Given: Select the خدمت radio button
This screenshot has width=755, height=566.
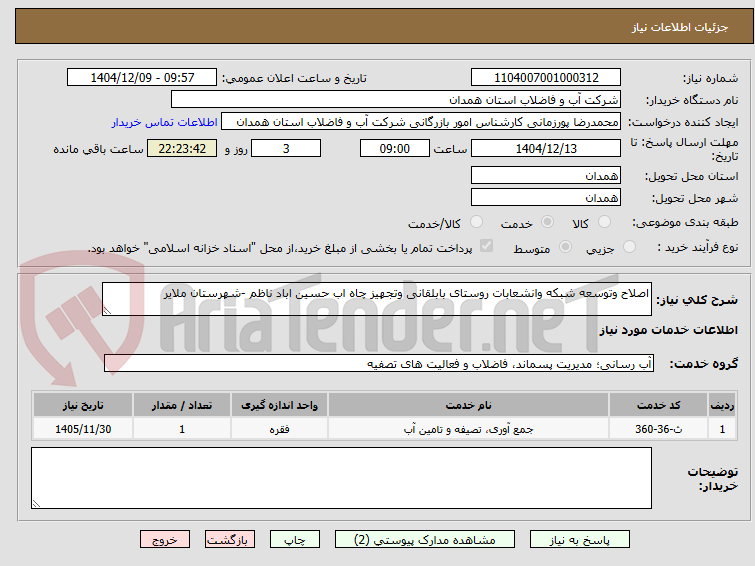Looking at the screenshot, I should pos(547,222).
